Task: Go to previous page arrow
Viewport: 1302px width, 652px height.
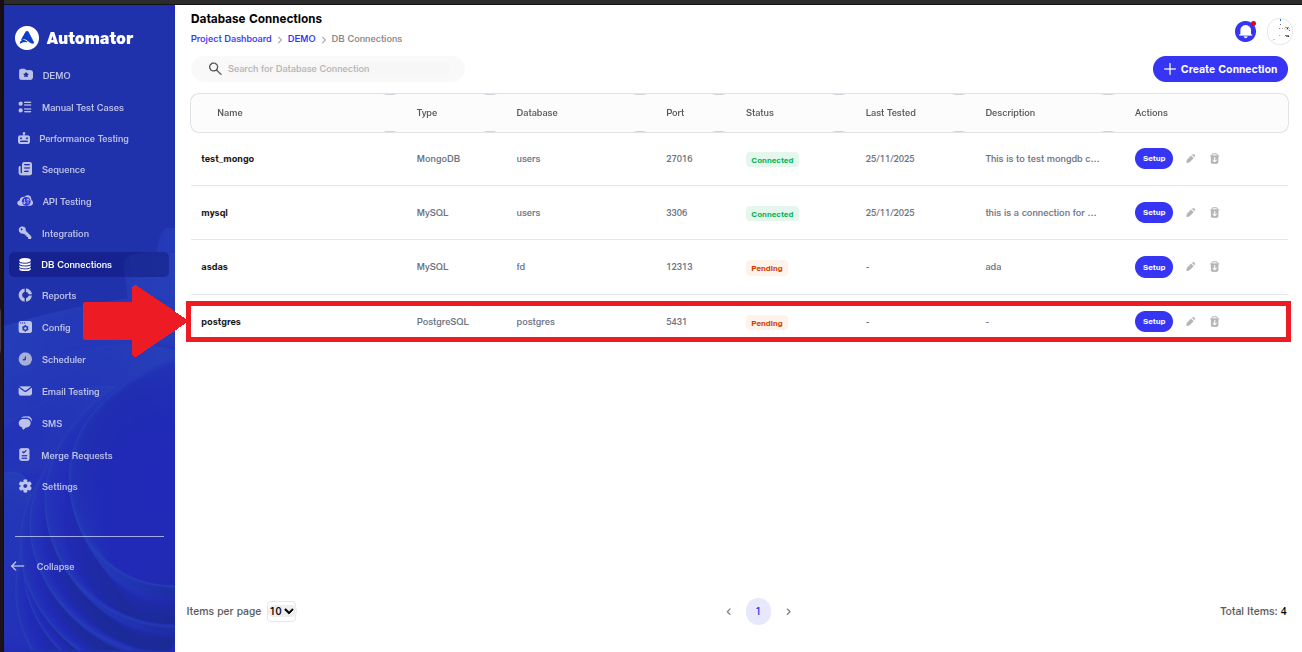Action: coord(728,611)
